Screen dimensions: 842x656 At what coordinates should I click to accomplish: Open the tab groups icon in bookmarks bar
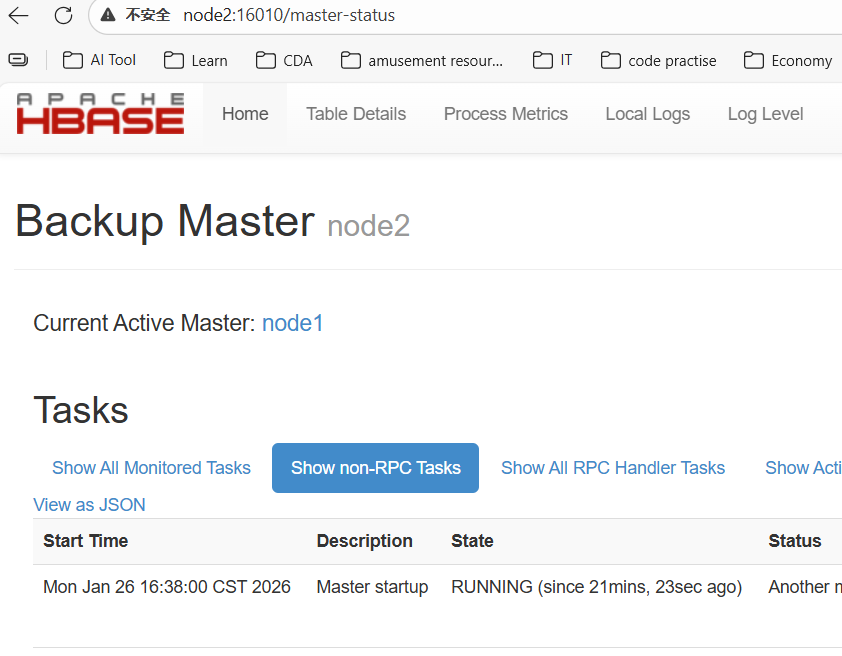(x=18, y=60)
